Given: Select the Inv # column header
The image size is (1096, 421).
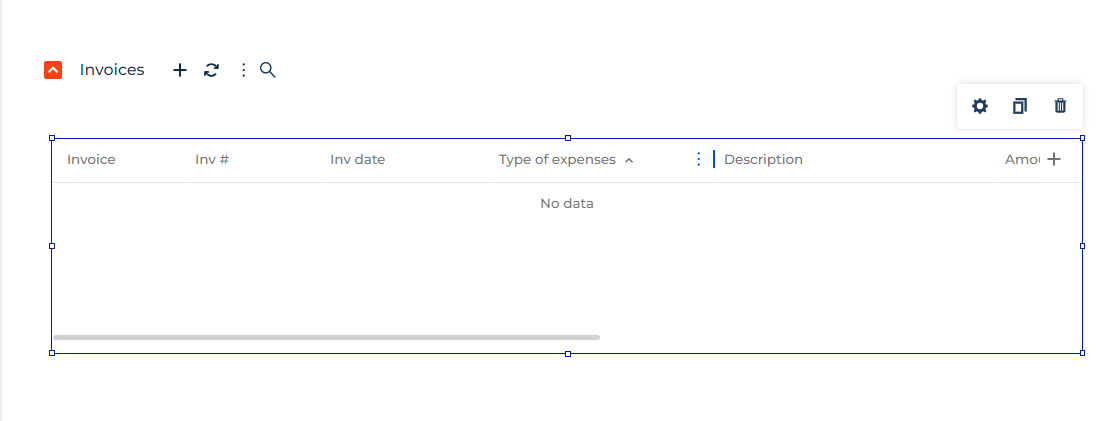Looking at the screenshot, I should [x=212, y=159].
